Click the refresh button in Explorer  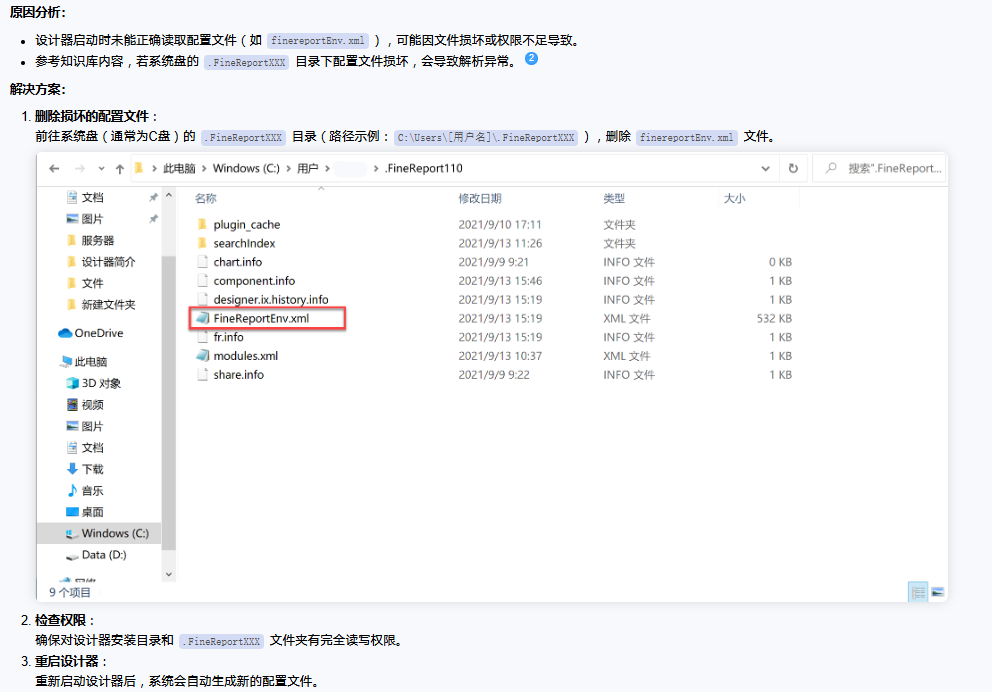[x=793, y=168]
